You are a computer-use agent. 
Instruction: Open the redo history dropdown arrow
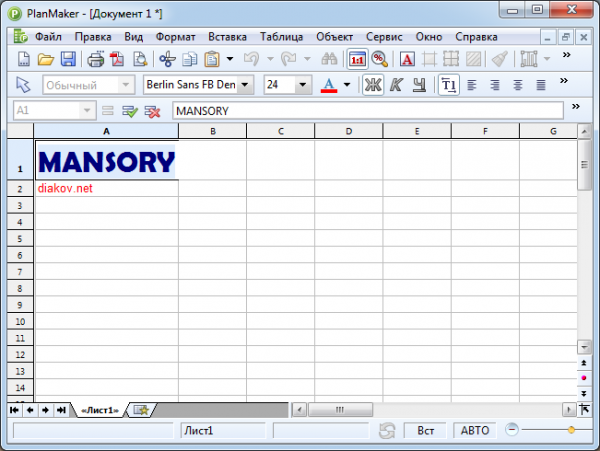pyautogui.click(x=307, y=59)
